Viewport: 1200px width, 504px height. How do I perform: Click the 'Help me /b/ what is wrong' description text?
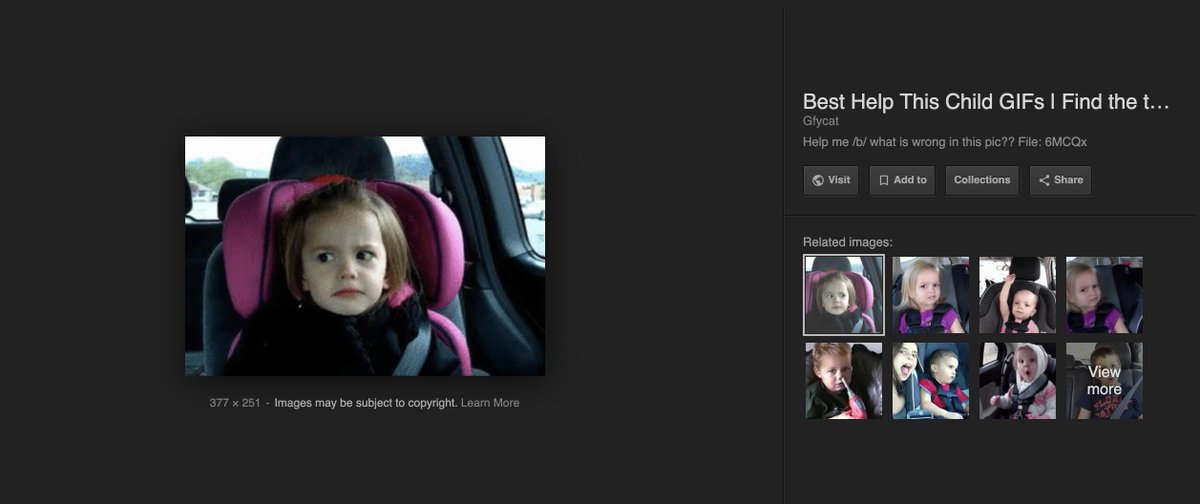[945, 142]
